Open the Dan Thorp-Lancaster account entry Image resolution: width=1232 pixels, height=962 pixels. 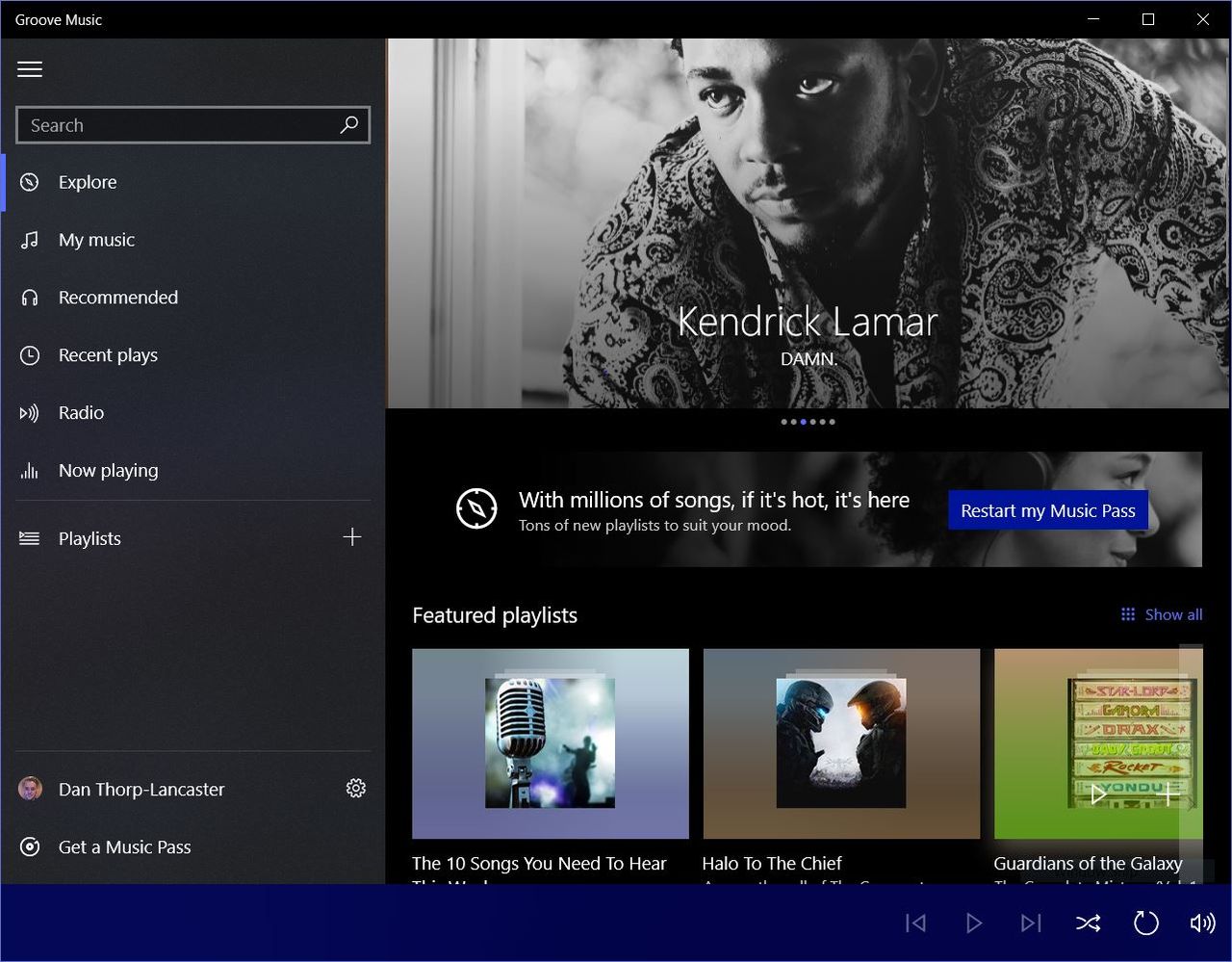141,790
